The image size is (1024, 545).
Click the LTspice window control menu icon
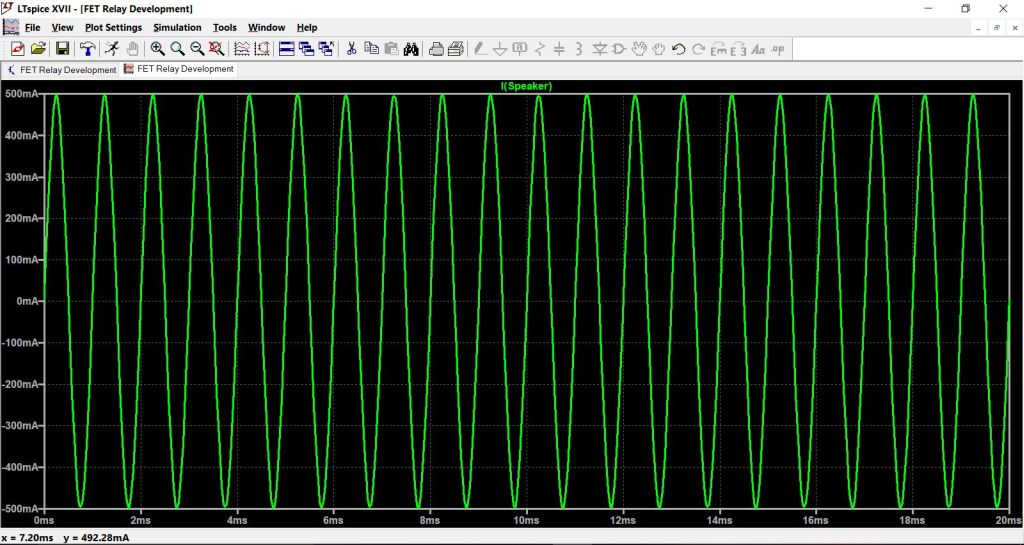pyautogui.click(x=8, y=8)
